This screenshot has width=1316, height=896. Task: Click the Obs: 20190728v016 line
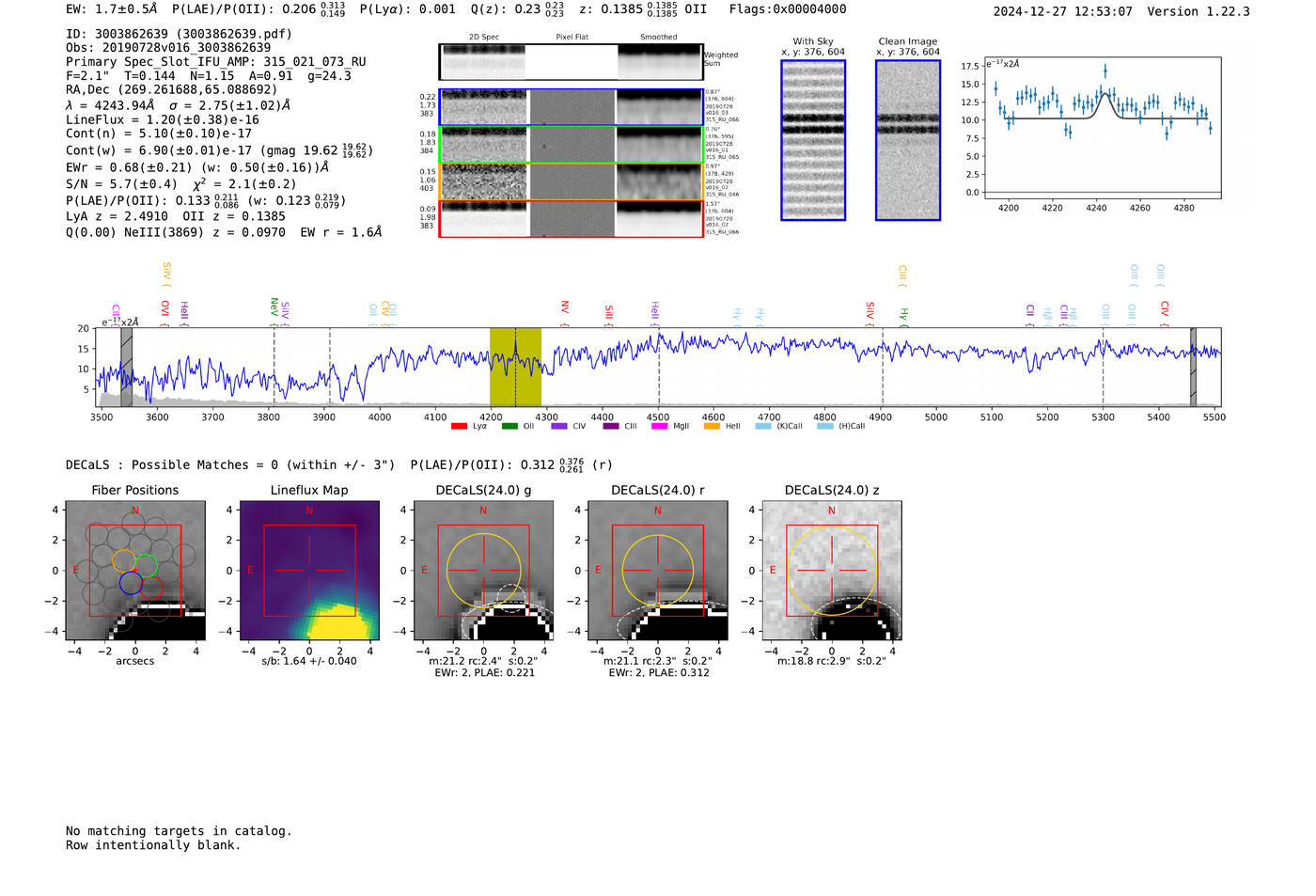pyautogui.click(x=168, y=48)
